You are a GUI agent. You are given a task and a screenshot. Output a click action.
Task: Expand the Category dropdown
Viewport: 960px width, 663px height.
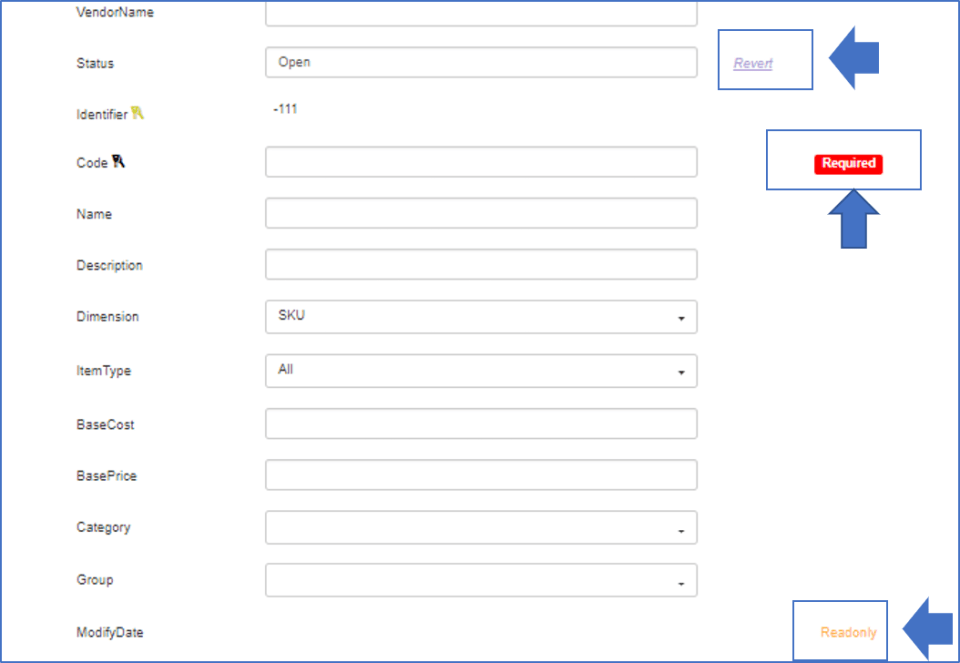(x=481, y=528)
